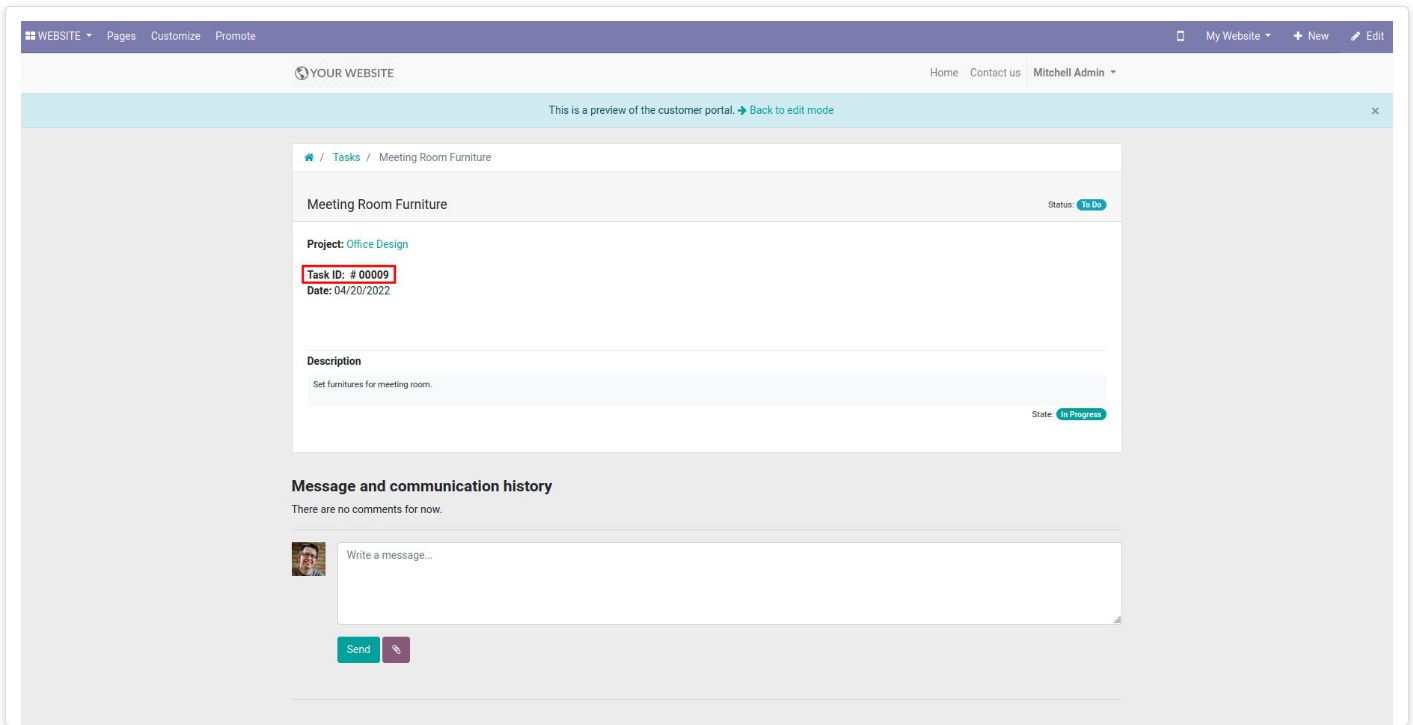
Task: Click the Meeting Room Furniture title heading
Action: pos(377,205)
